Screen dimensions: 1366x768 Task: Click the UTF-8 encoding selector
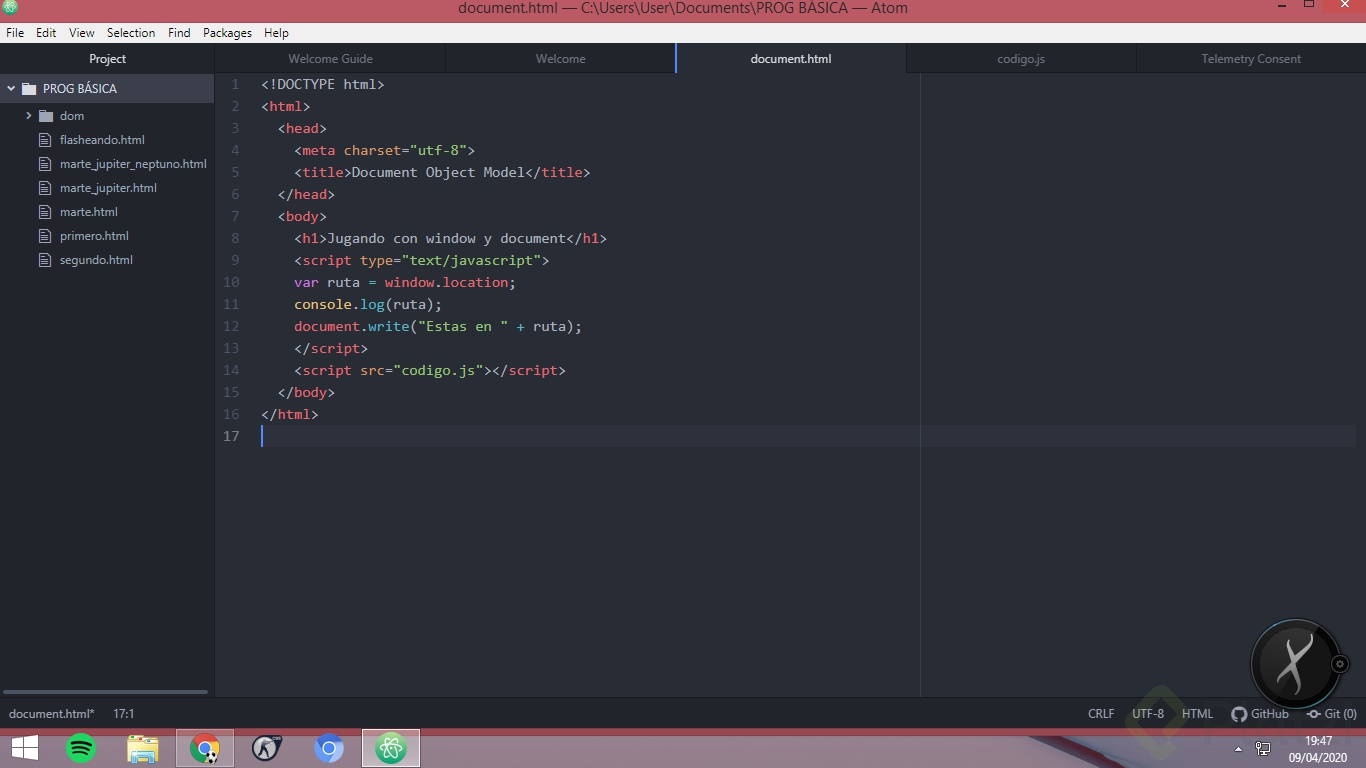(1148, 714)
